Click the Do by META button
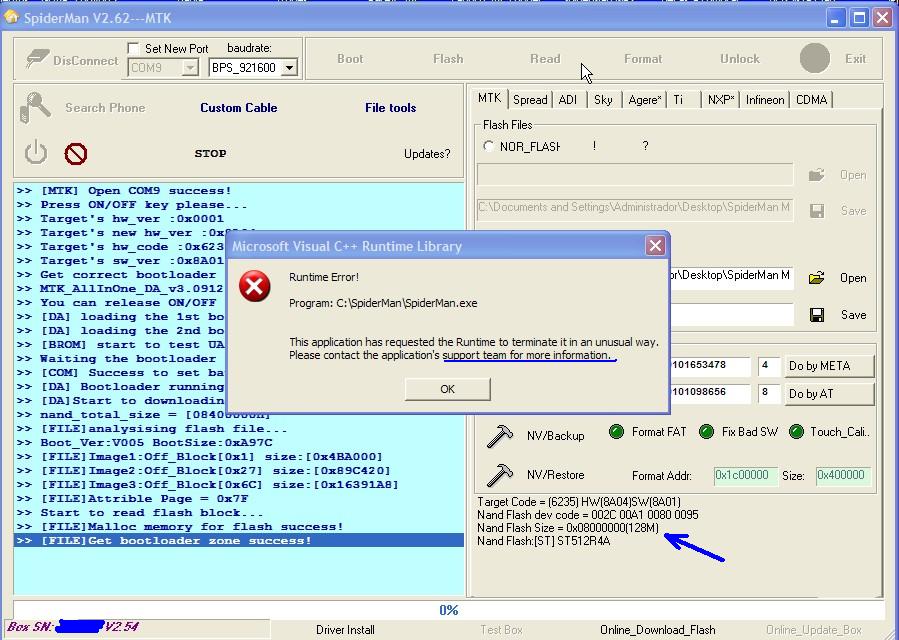Screen dimensions: 899x640 [827, 366]
